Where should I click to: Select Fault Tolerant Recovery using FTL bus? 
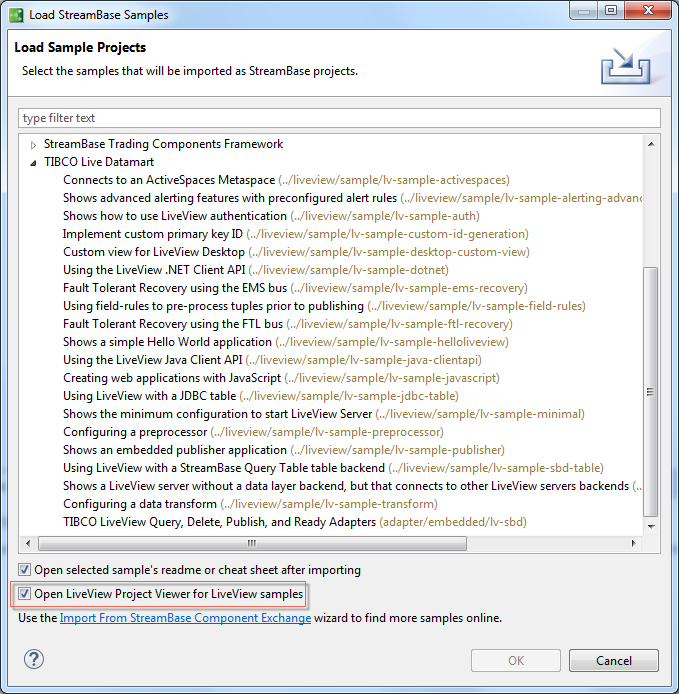pos(288,324)
